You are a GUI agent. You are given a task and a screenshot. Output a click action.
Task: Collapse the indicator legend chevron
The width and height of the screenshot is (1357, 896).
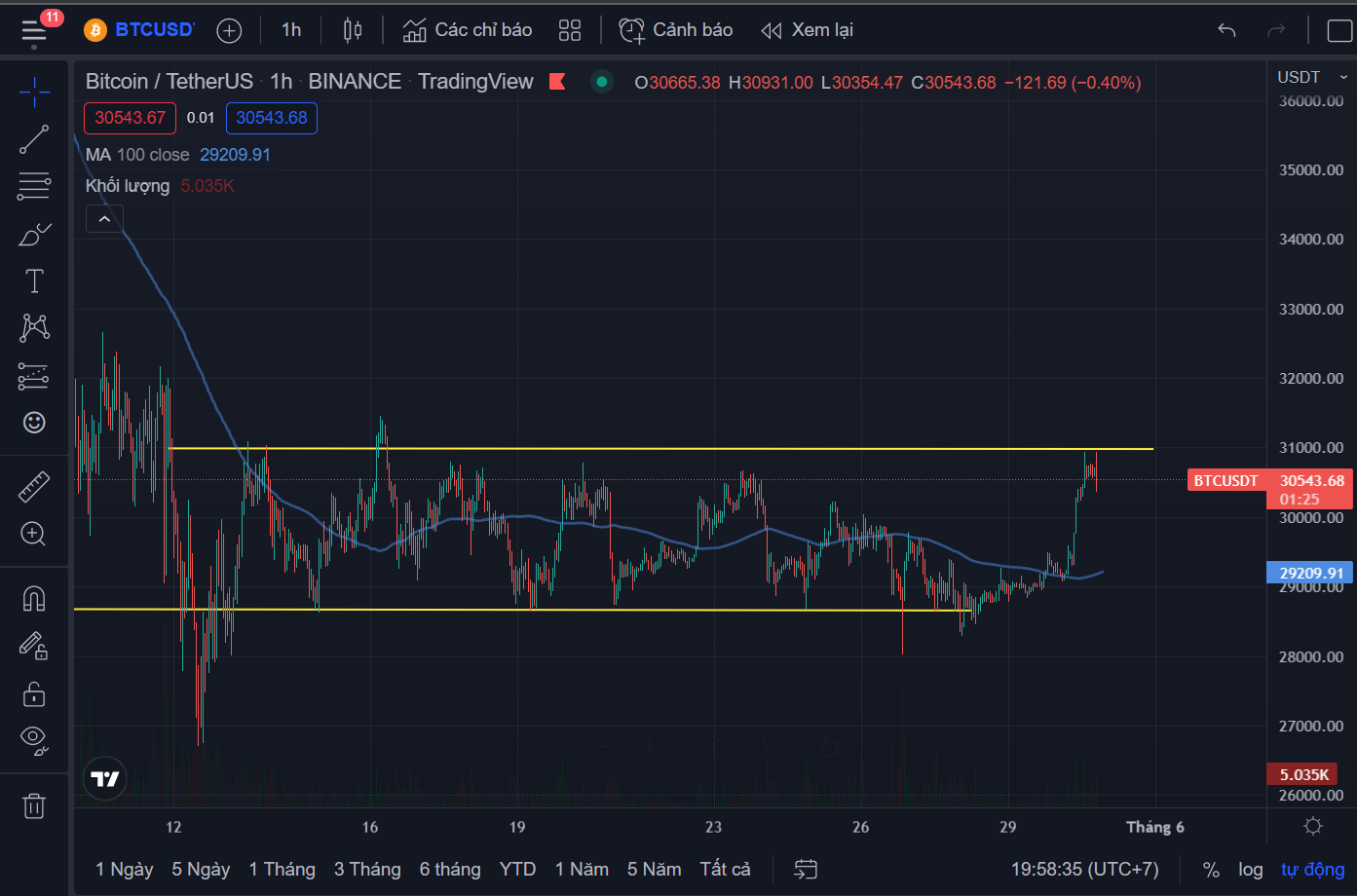tap(104, 219)
